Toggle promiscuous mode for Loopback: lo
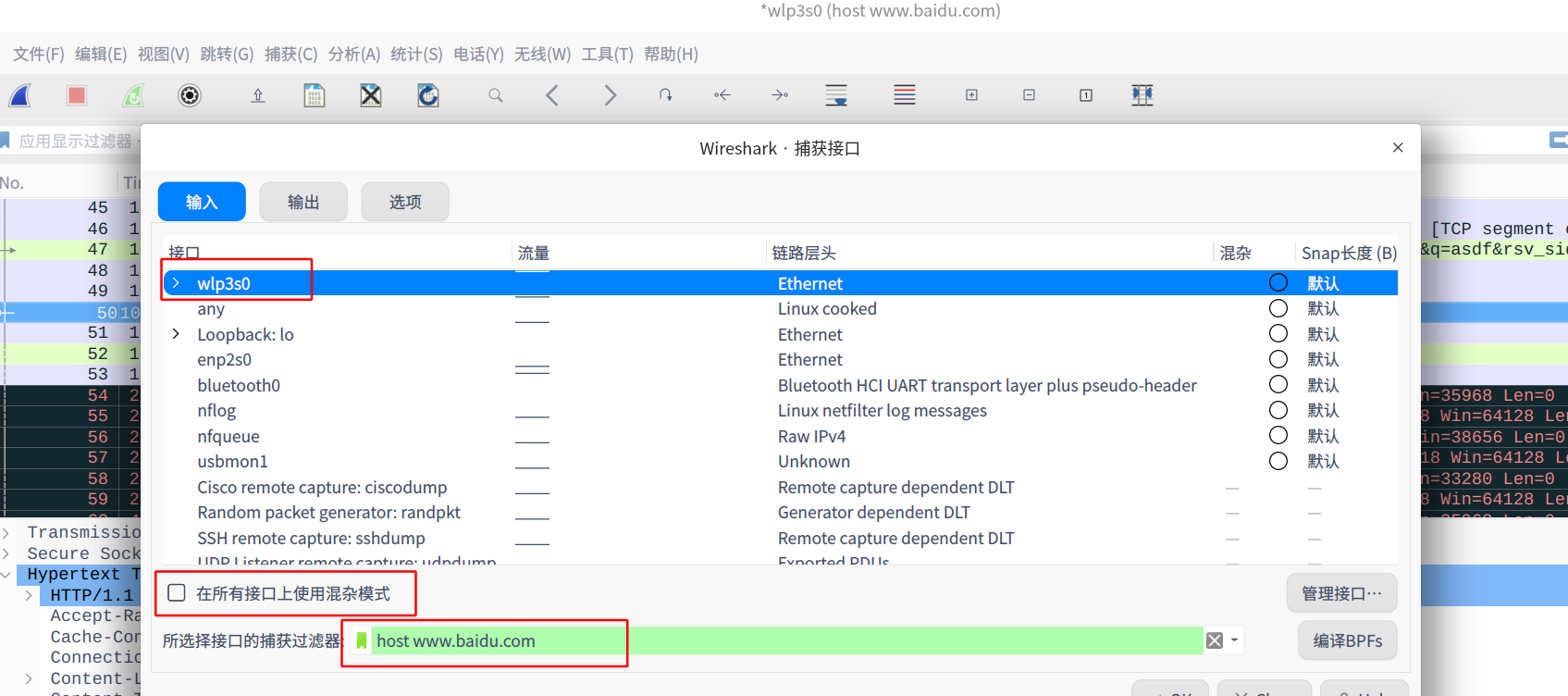The image size is (1568, 696). coord(1278,333)
